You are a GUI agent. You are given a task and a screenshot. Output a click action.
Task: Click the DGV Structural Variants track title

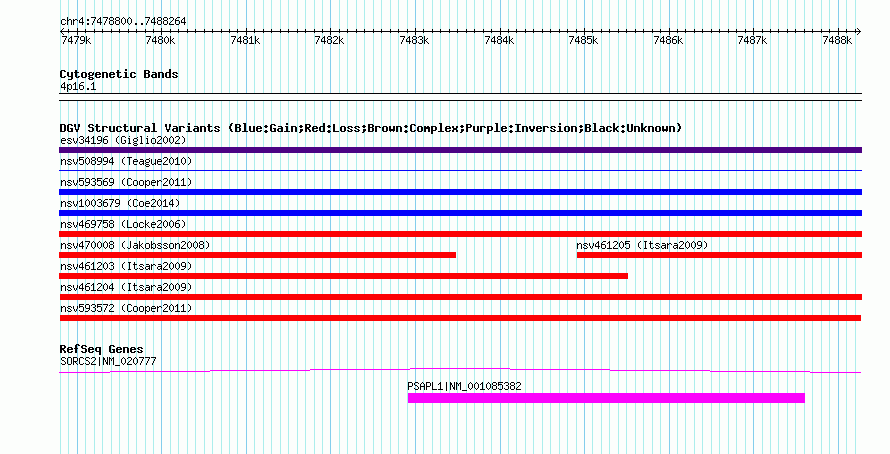pyautogui.click(x=371, y=128)
